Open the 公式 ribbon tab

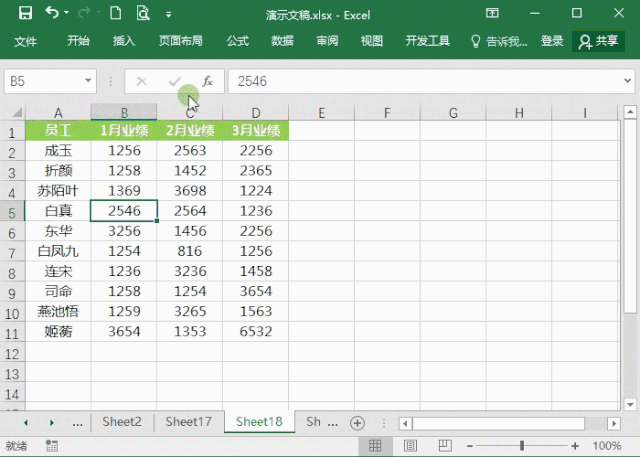(237, 41)
